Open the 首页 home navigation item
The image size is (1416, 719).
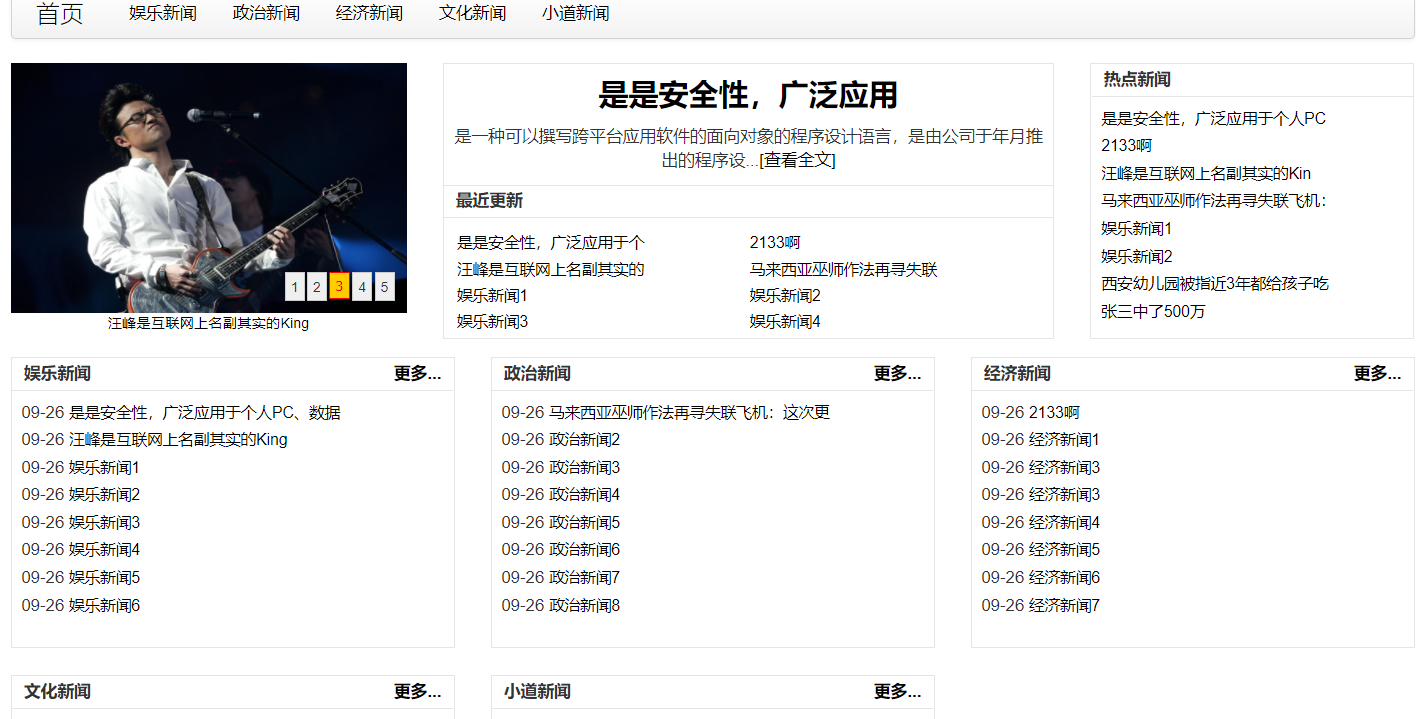[60, 14]
